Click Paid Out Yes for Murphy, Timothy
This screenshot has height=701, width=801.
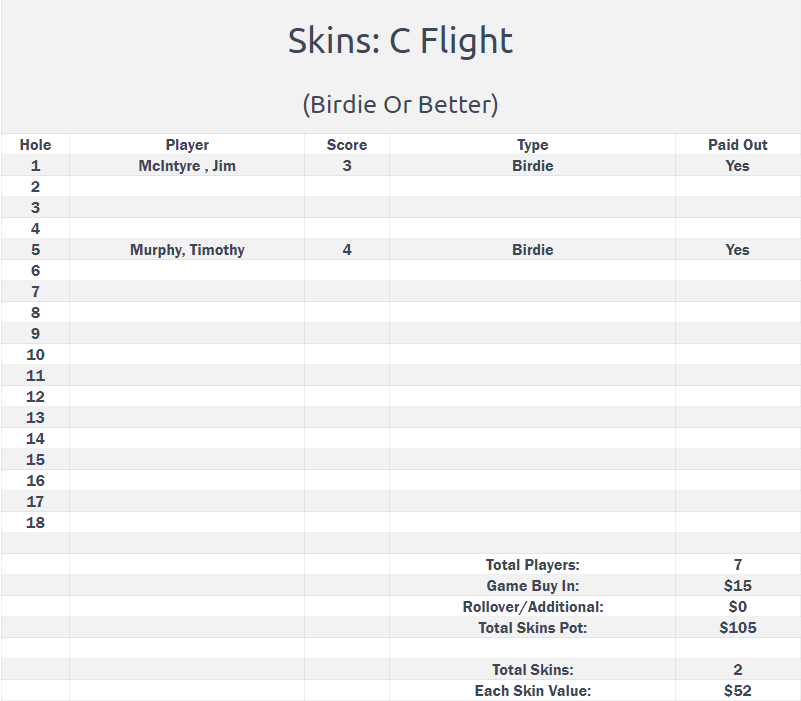point(738,250)
